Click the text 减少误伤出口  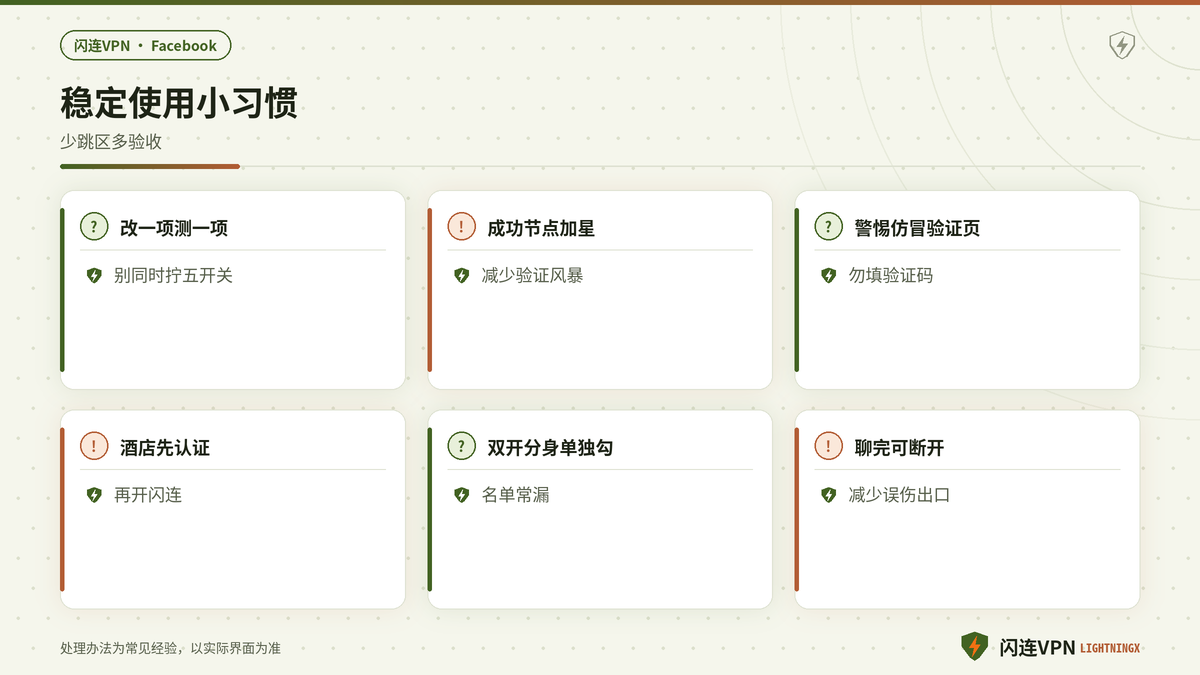(x=899, y=495)
